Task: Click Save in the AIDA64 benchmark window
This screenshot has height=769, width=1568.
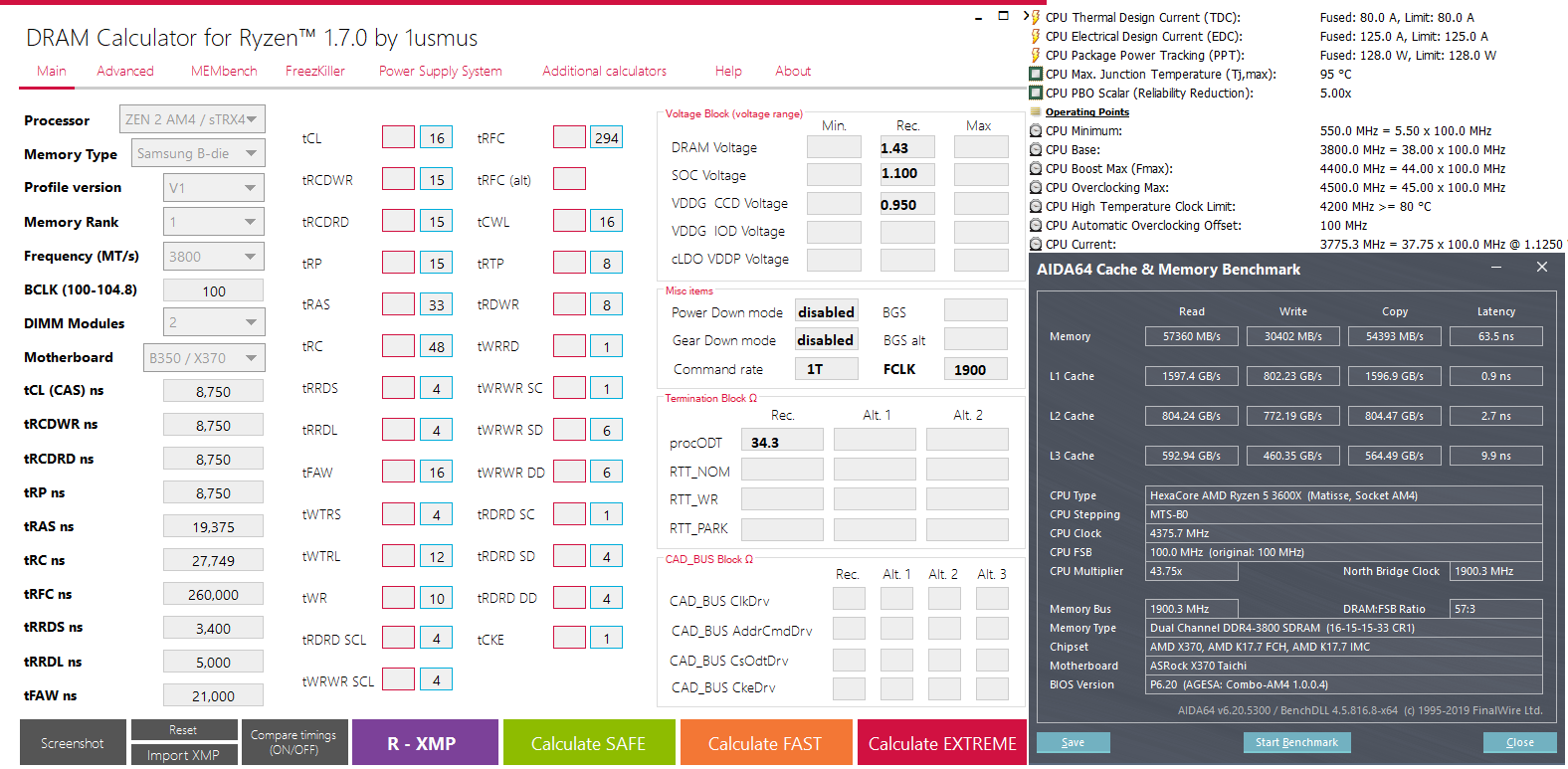Action: click(1074, 742)
